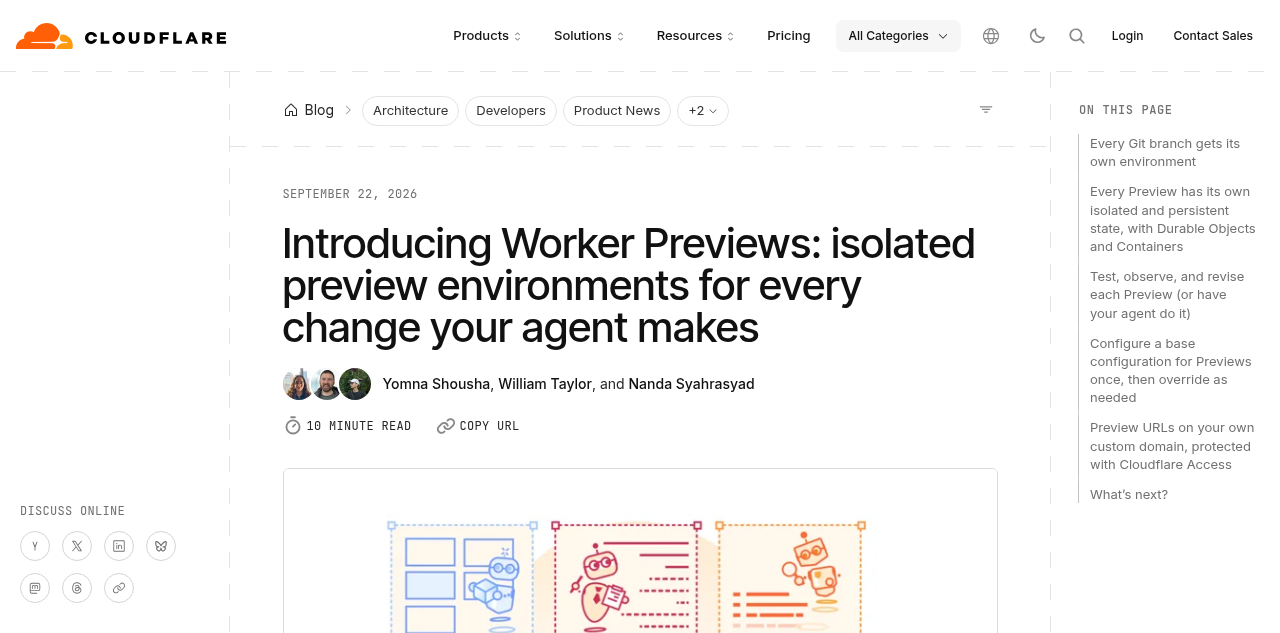The width and height of the screenshot is (1280, 633).
Task: Jump to 'Test, observe, and revise each Preview'
Action: pos(1167,295)
